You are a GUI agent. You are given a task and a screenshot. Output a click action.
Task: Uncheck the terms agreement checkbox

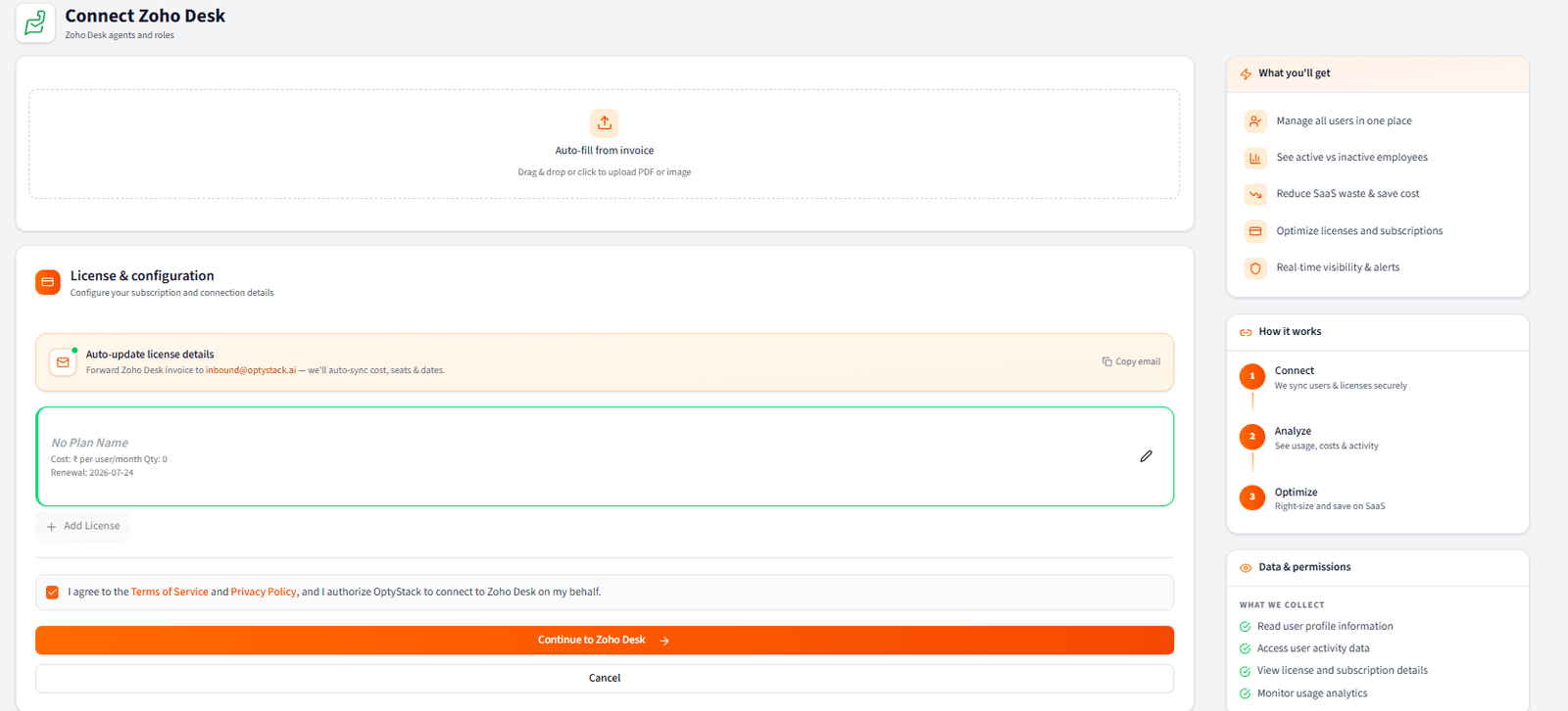click(52, 592)
